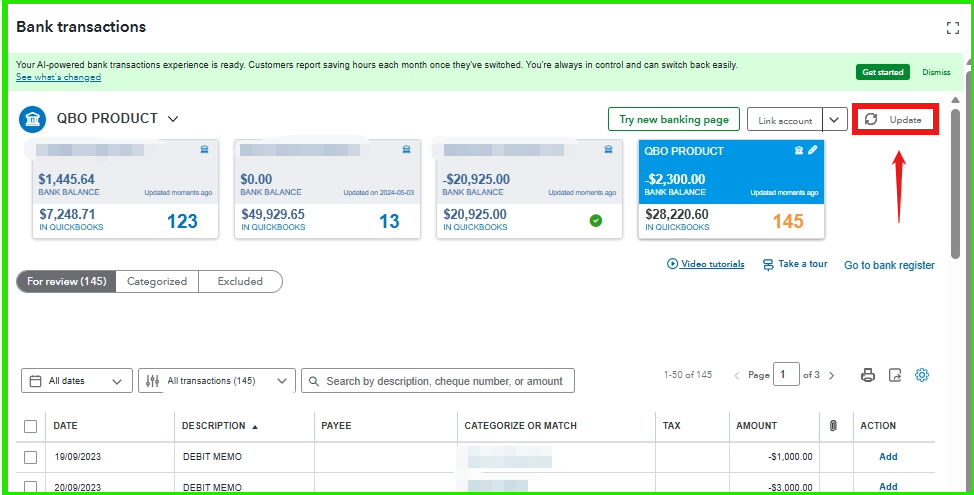
Task: Go to previous page arrow
Action: click(x=737, y=375)
